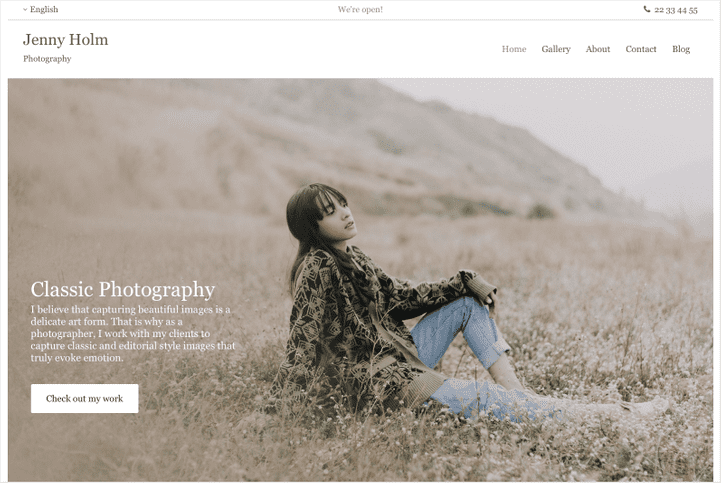
Task: Expand the English language dropdown
Action: click(40, 9)
